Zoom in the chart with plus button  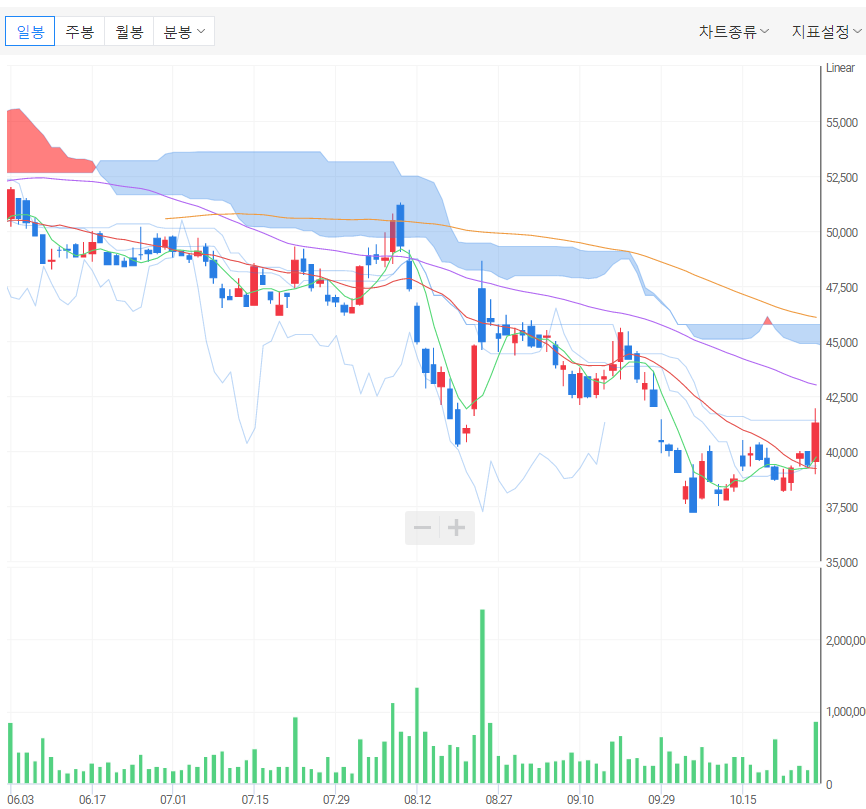[x=456, y=528]
